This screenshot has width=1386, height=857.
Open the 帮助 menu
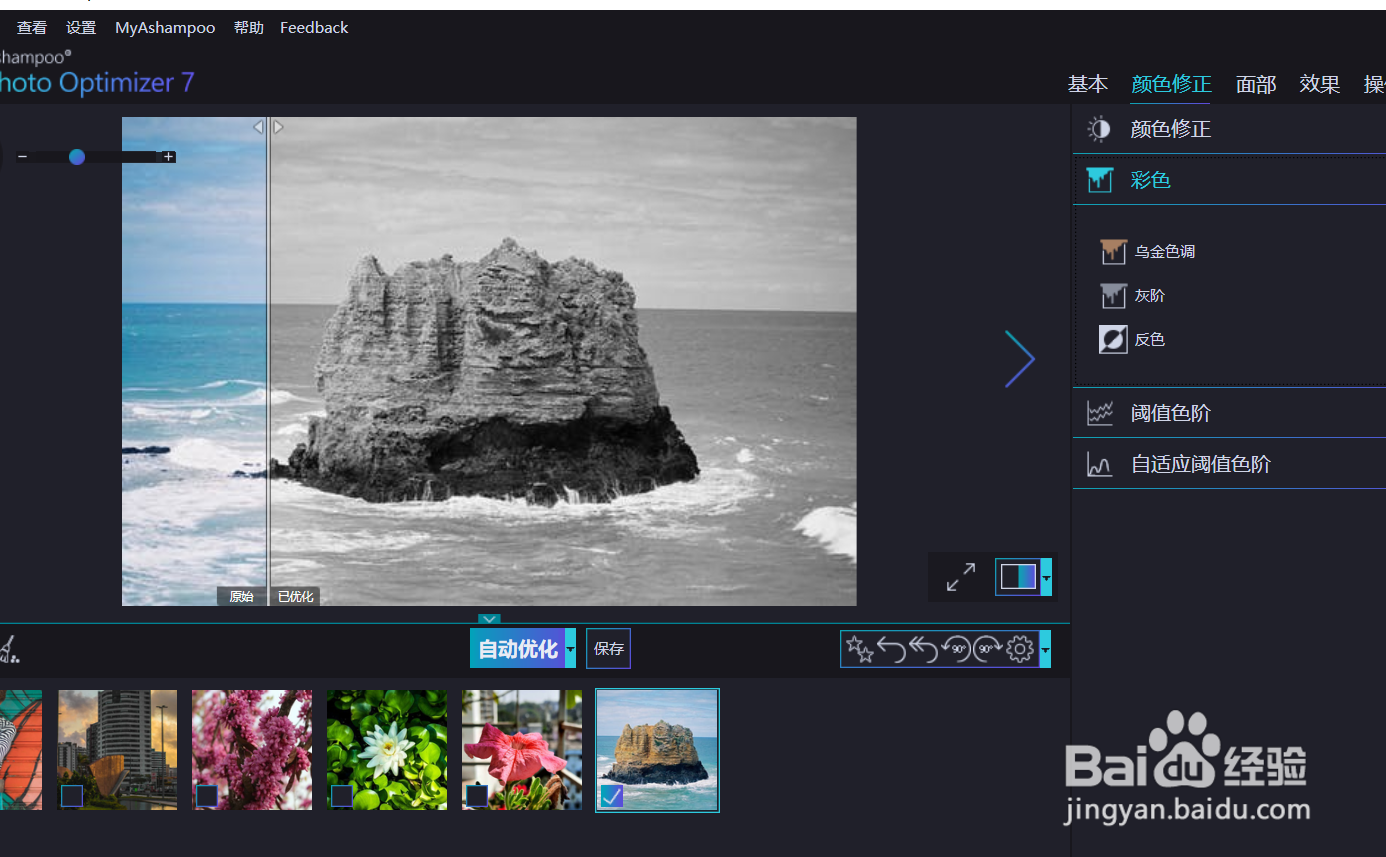pyautogui.click(x=249, y=28)
